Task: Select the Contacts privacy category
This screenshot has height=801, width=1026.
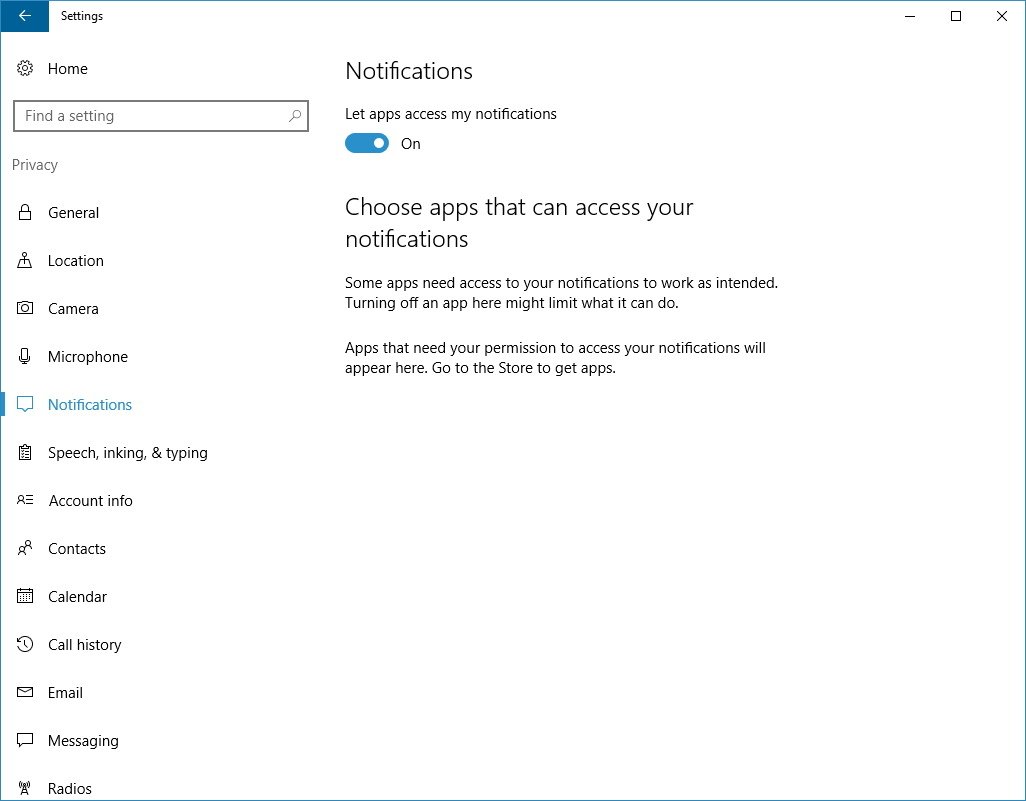Action: [x=77, y=549]
